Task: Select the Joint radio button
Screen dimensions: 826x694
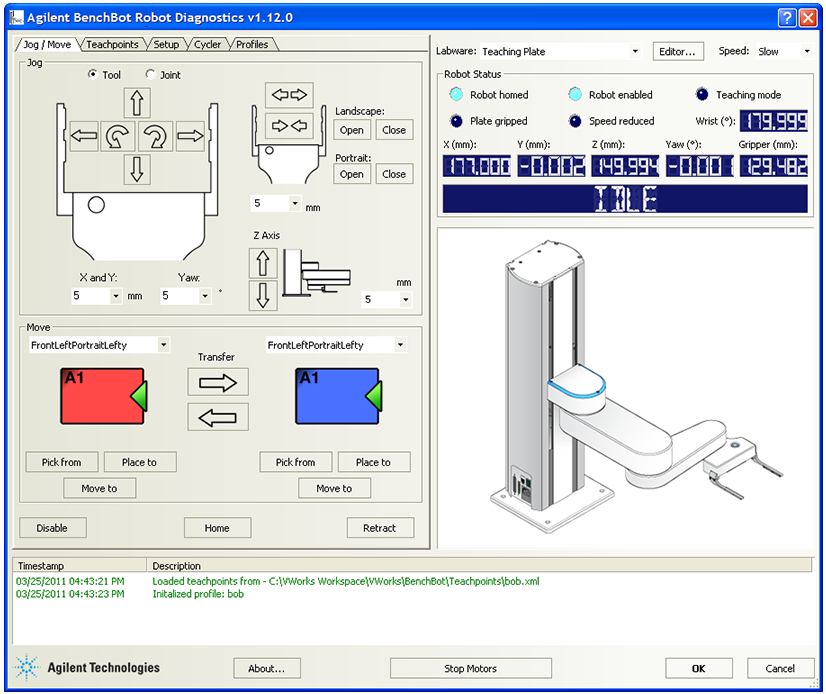Action: click(151, 75)
